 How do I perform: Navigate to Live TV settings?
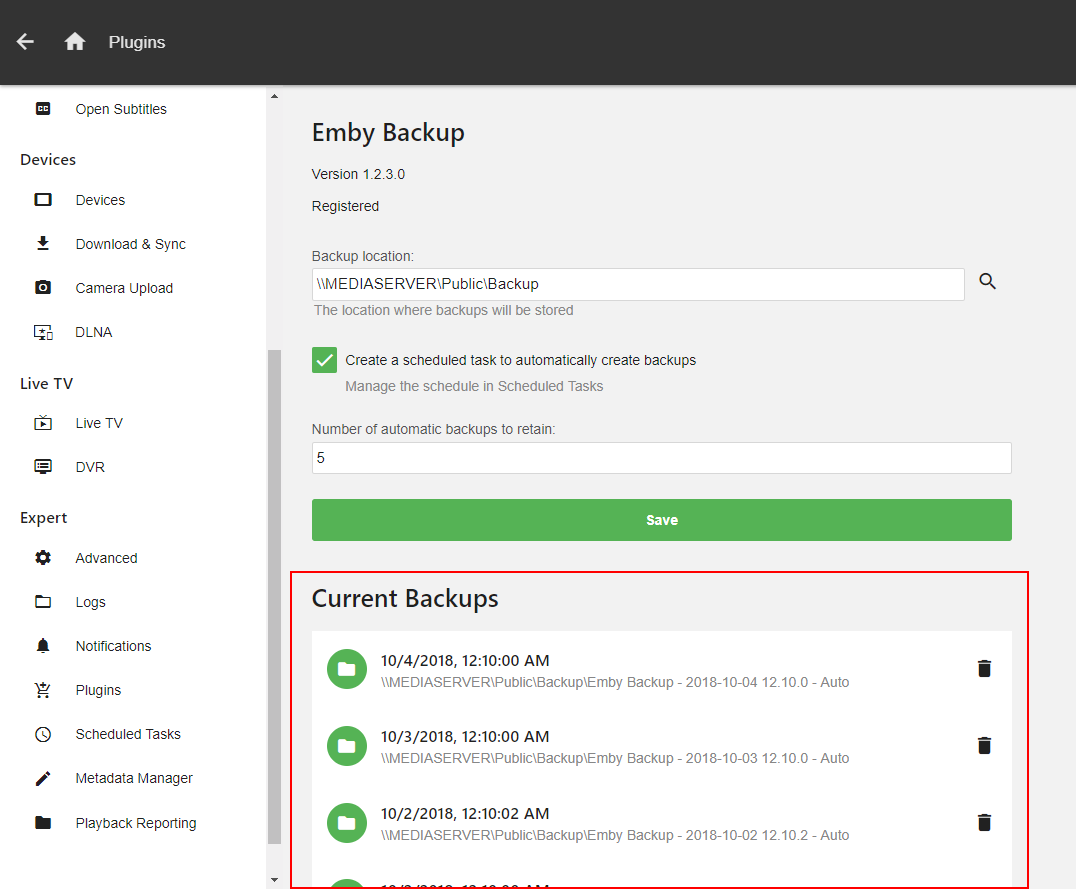click(x=99, y=423)
